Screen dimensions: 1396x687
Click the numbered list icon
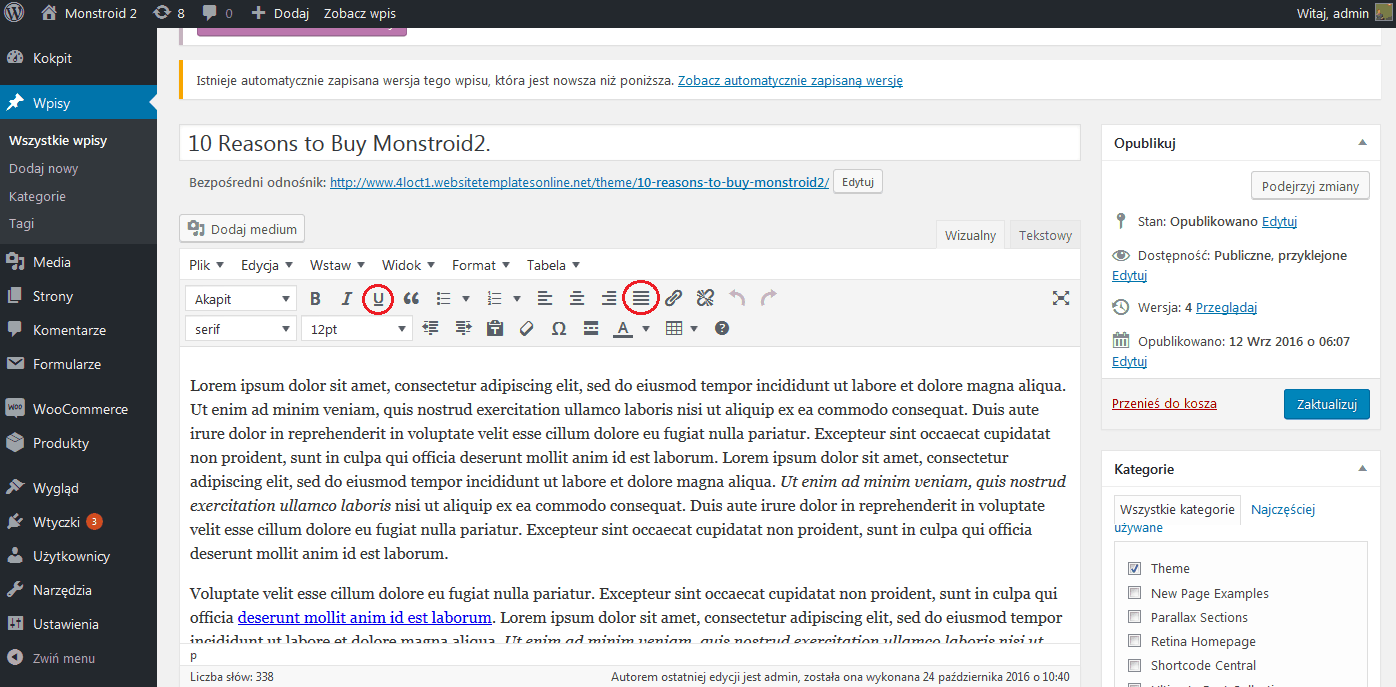pyautogui.click(x=494, y=298)
